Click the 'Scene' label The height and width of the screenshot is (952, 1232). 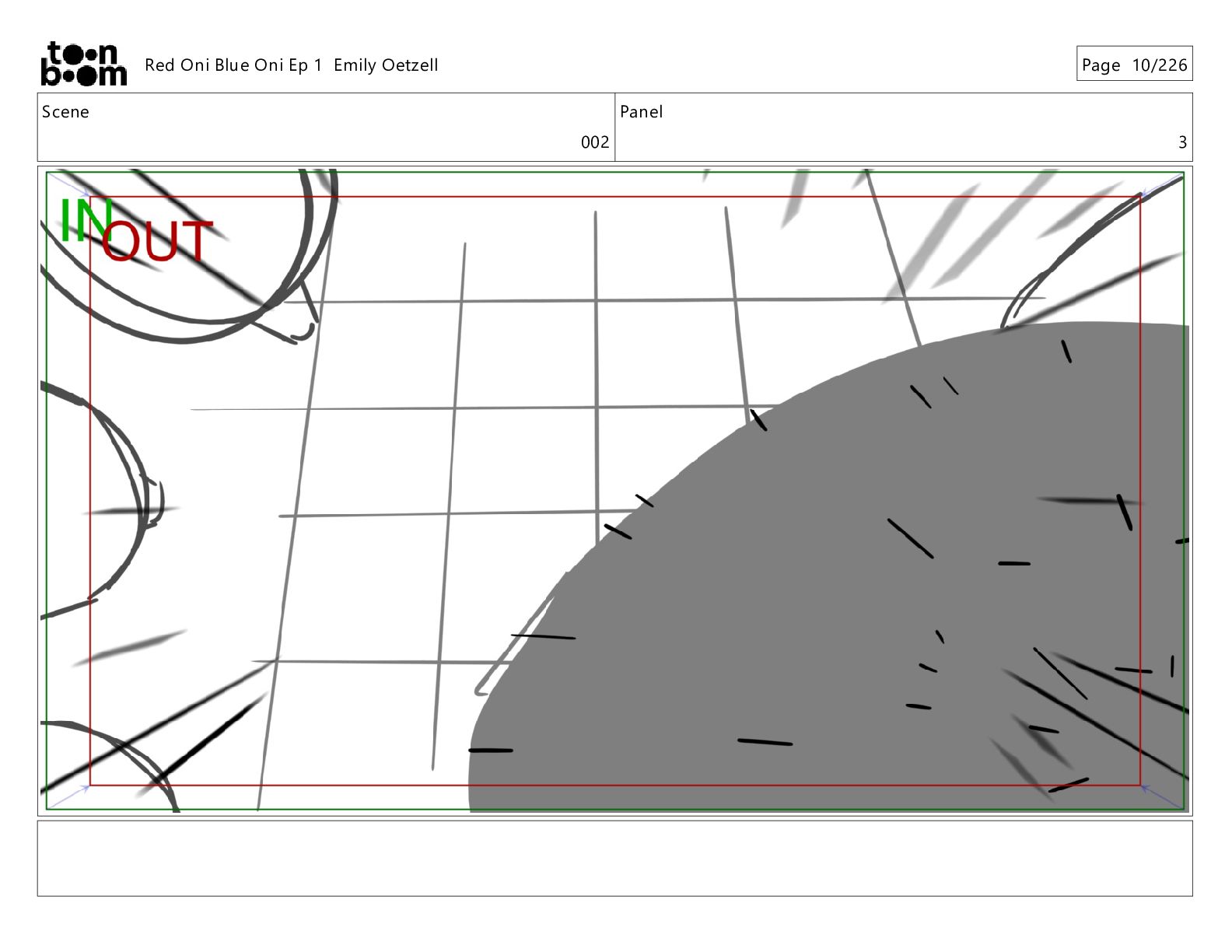(65, 112)
